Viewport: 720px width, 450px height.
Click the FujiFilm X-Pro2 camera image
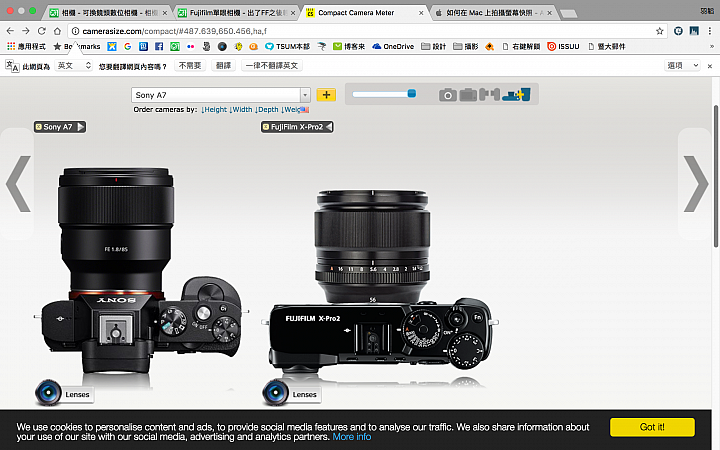coord(380,280)
